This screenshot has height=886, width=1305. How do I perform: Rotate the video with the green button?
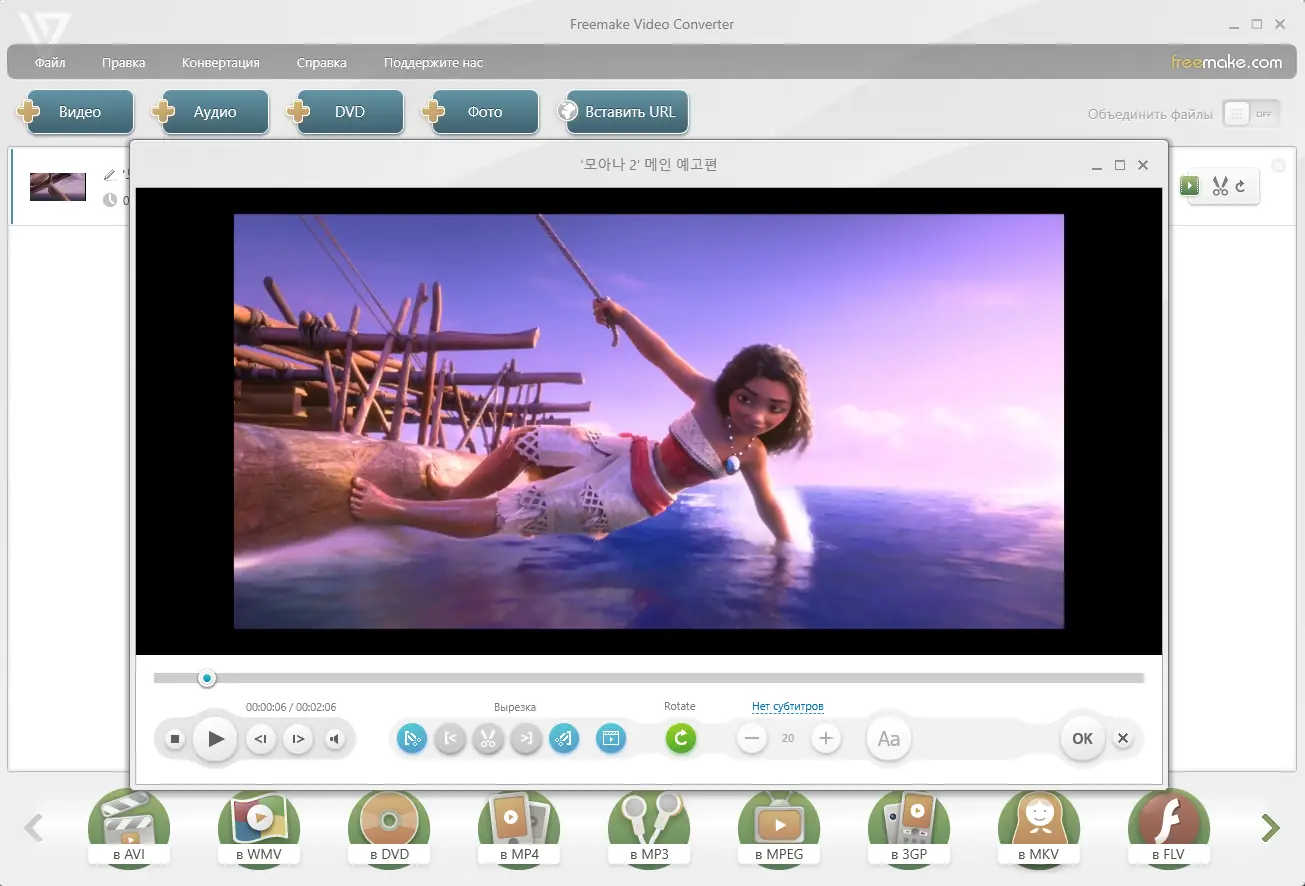(x=681, y=739)
